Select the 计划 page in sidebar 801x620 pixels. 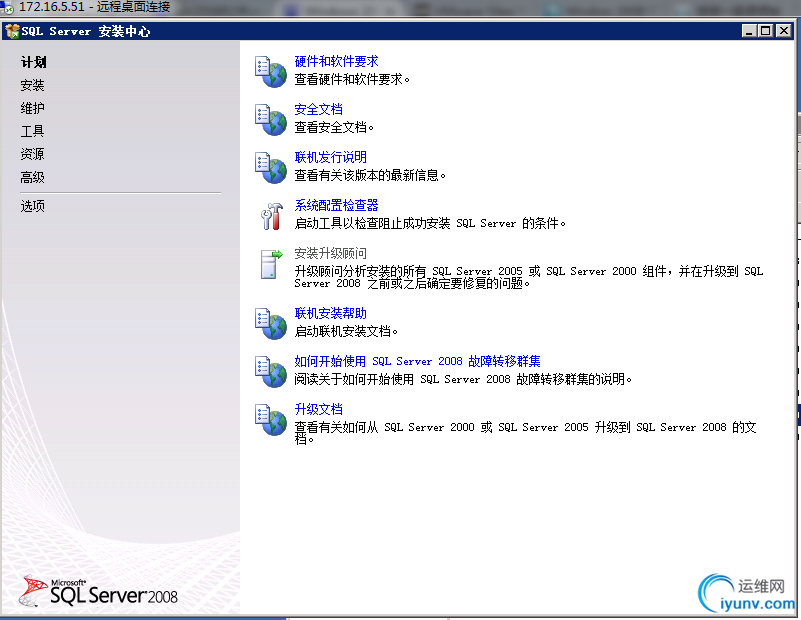point(33,62)
